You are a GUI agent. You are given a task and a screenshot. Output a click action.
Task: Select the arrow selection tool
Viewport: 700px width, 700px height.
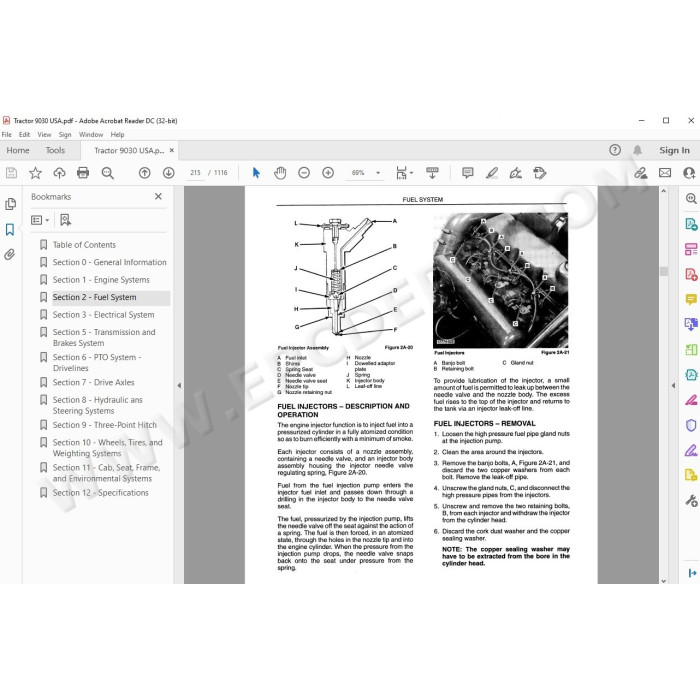(256, 173)
